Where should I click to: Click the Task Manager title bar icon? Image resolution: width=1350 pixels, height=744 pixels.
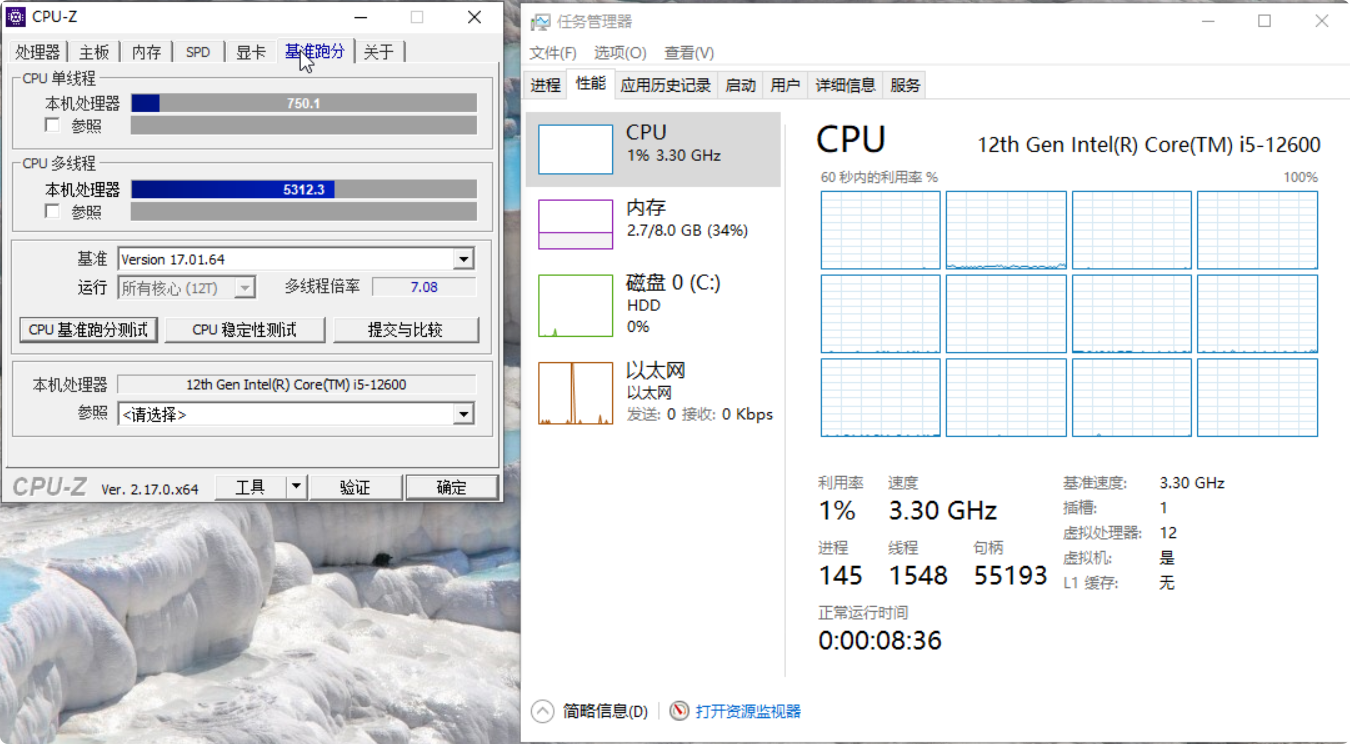[x=539, y=20]
